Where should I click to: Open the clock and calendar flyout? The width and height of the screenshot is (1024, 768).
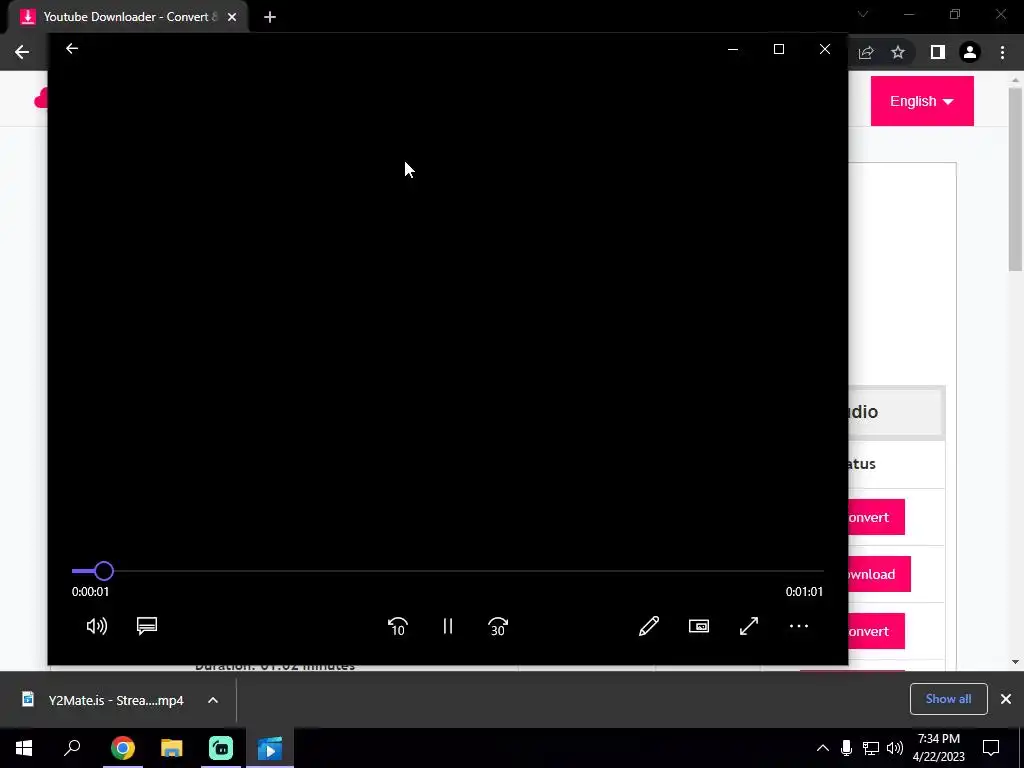938,748
